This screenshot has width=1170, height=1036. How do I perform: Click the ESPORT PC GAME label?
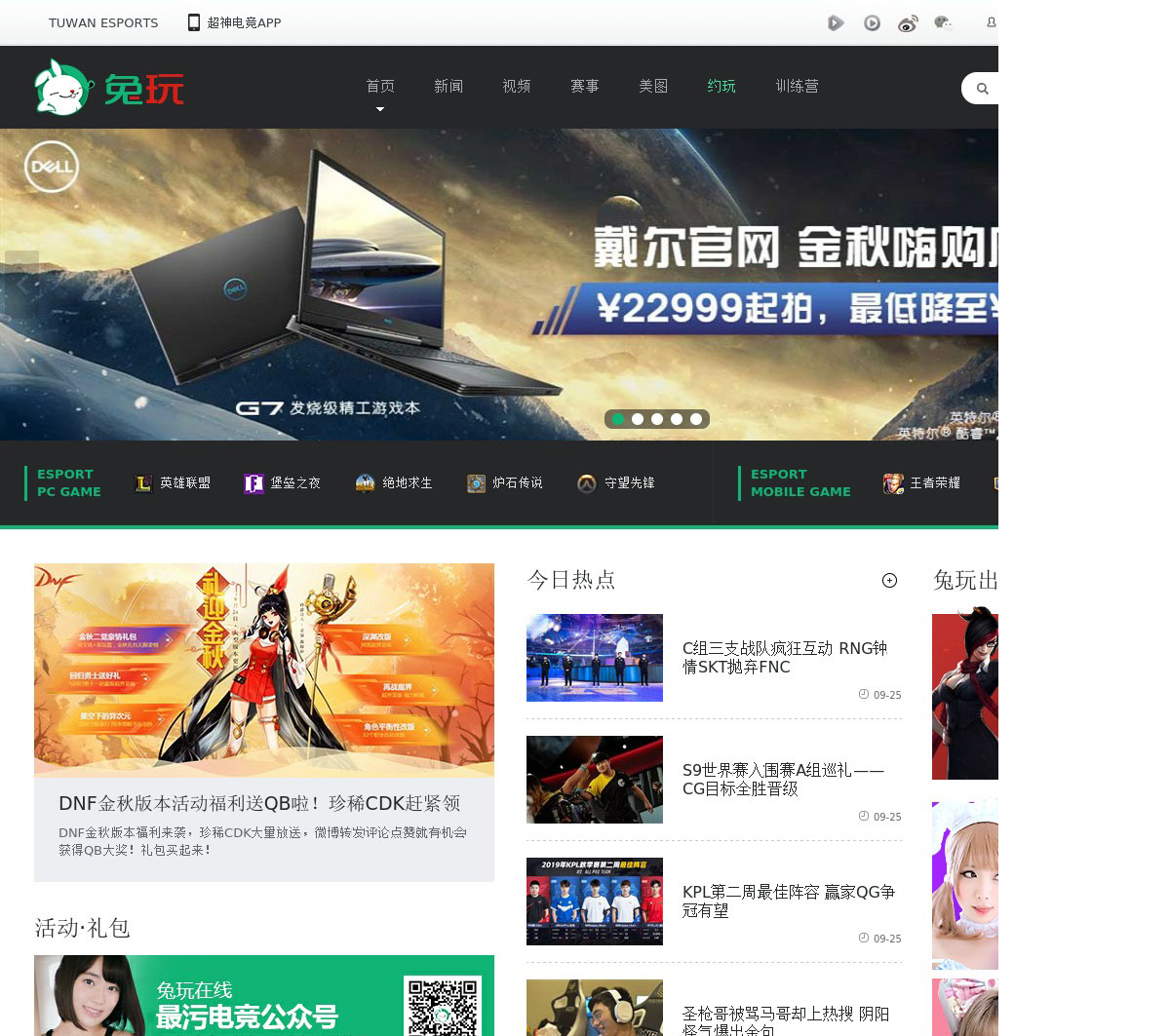click(x=68, y=483)
